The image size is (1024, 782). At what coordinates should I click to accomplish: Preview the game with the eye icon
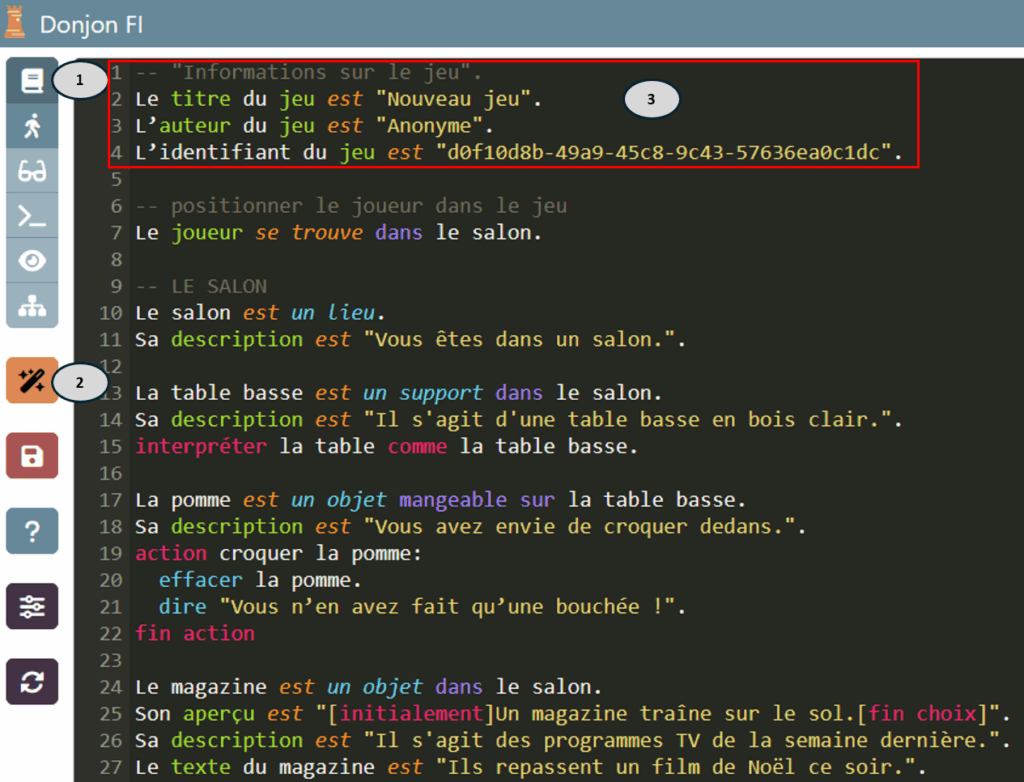33,260
